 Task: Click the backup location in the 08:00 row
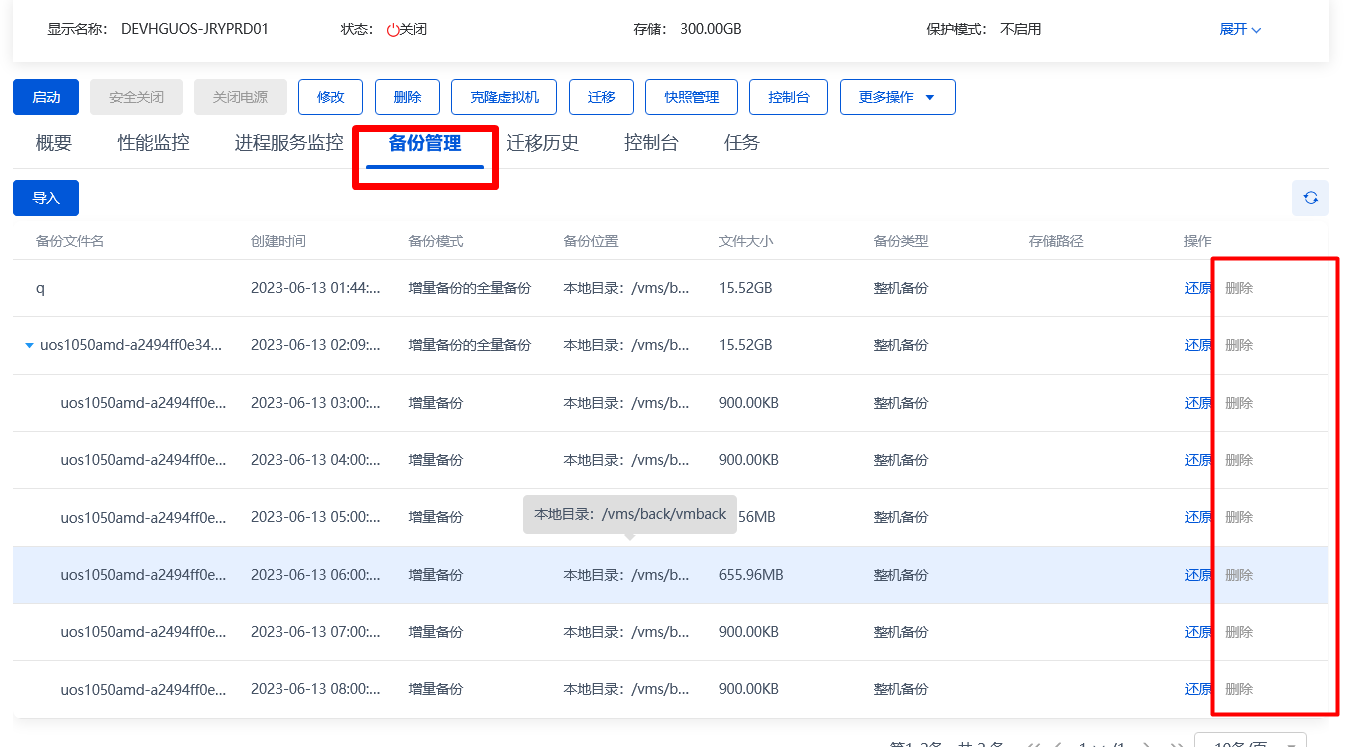tap(627, 689)
